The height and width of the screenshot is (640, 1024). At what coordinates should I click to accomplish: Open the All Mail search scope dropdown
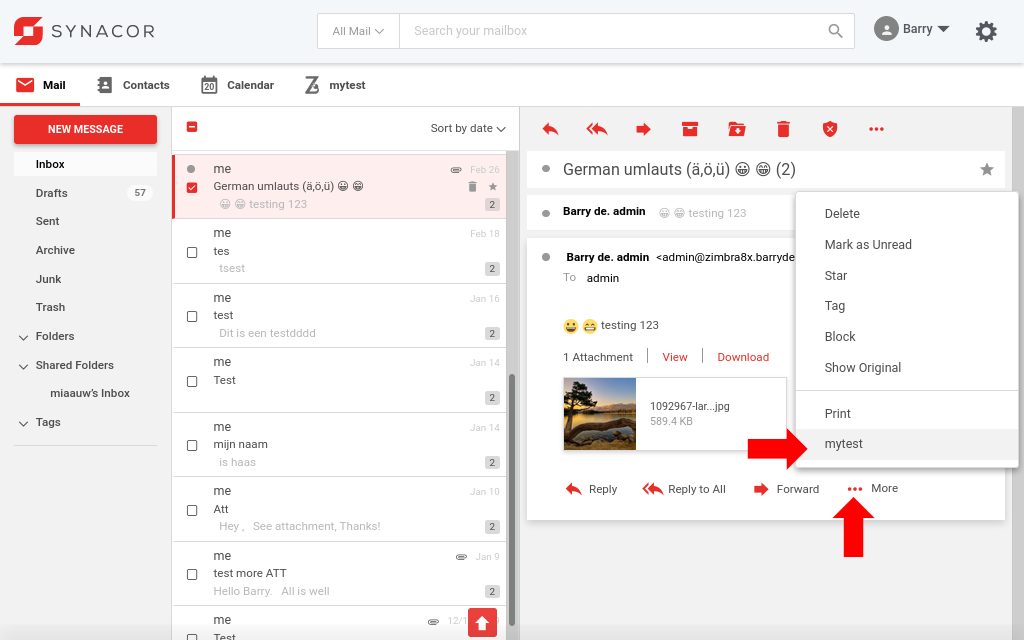click(x=358, y=31)
